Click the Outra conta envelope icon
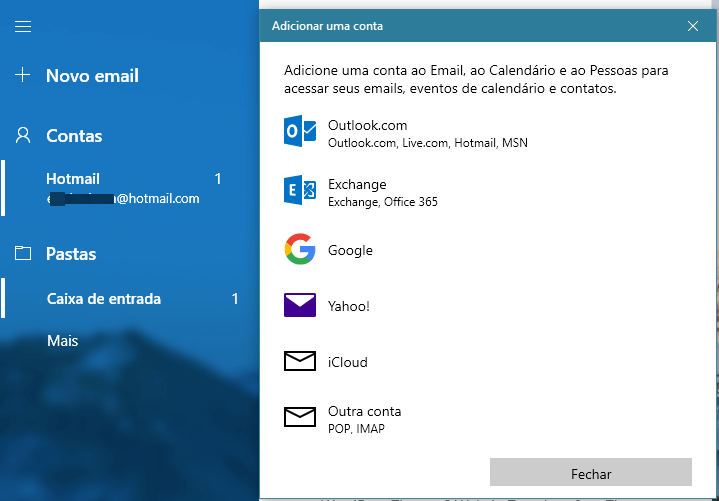719x501 pixels. point(300,416)
